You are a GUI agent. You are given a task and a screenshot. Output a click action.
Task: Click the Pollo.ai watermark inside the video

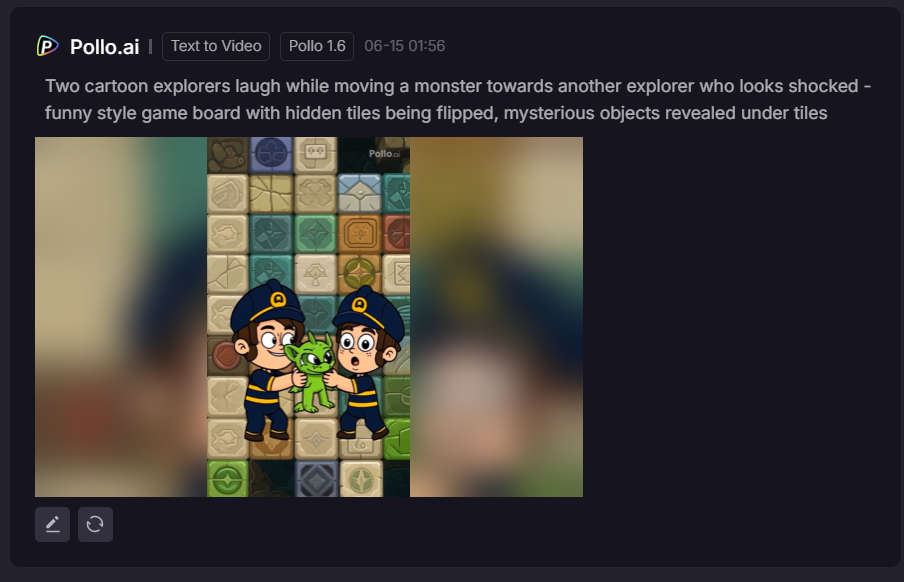384,153
